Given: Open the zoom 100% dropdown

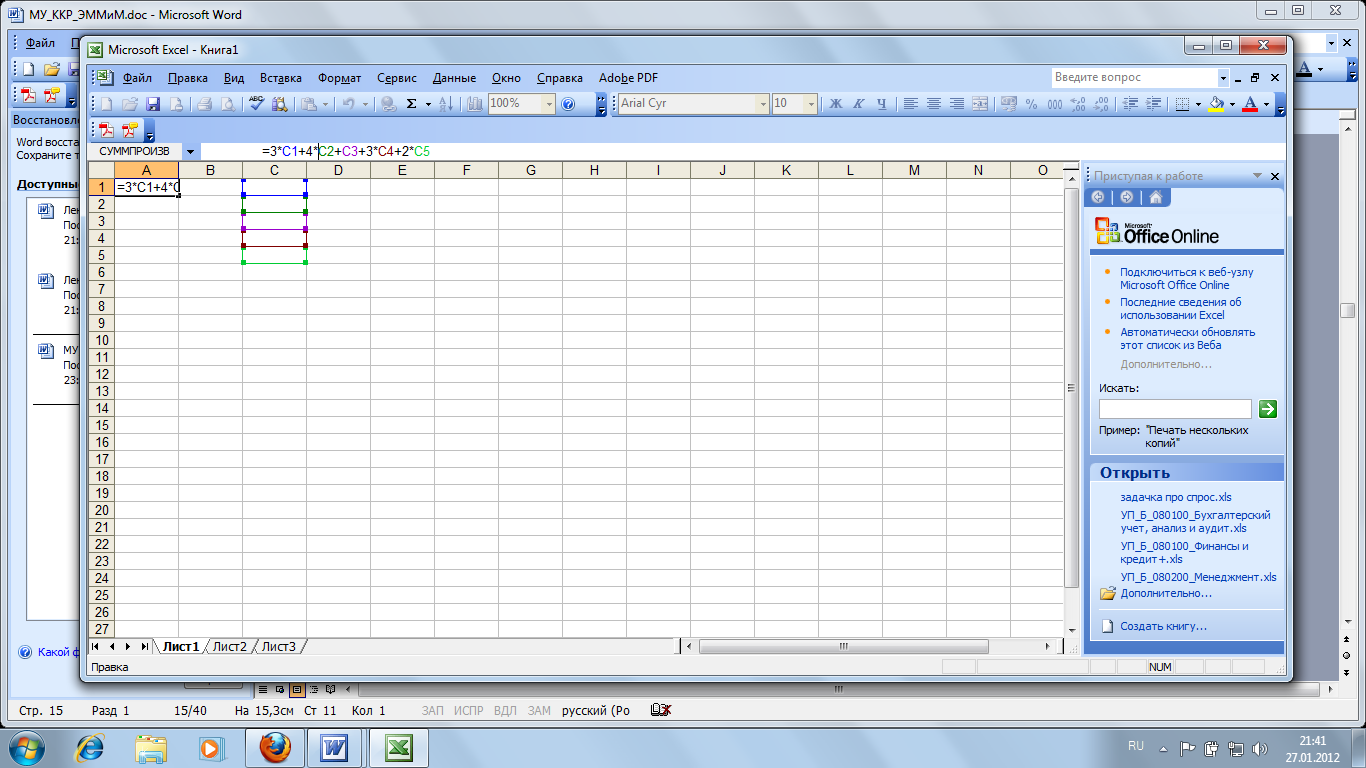Looking at the screenshot, I should click(549, 103).
